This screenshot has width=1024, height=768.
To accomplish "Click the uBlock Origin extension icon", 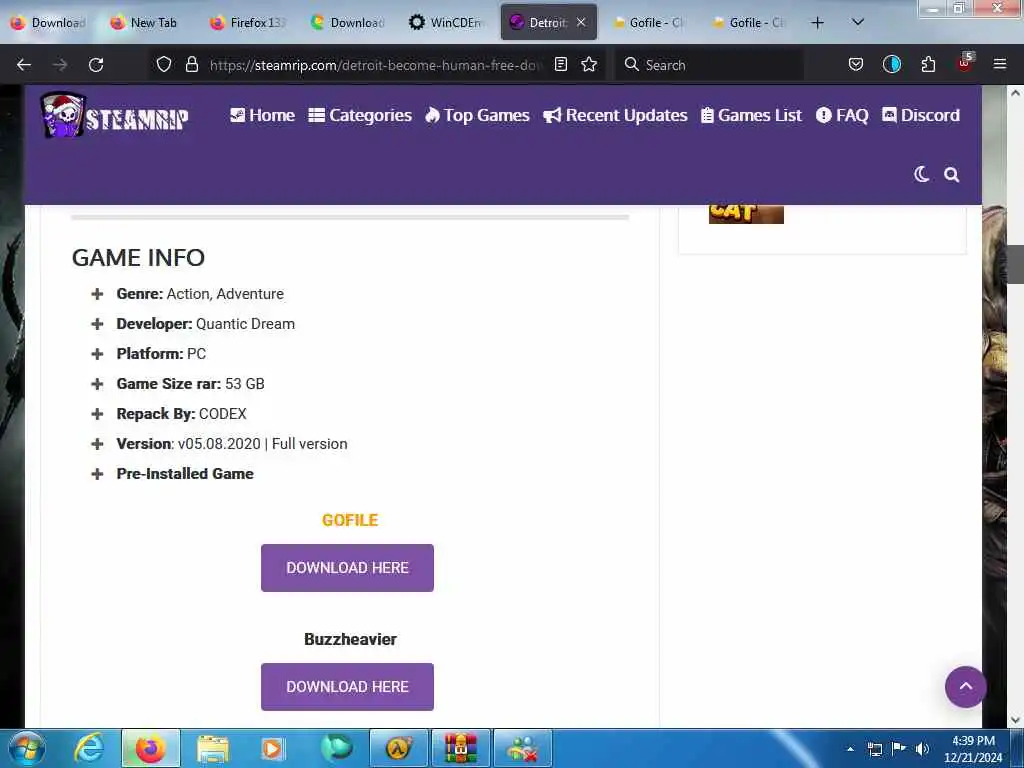I will (x=965, y=63).
